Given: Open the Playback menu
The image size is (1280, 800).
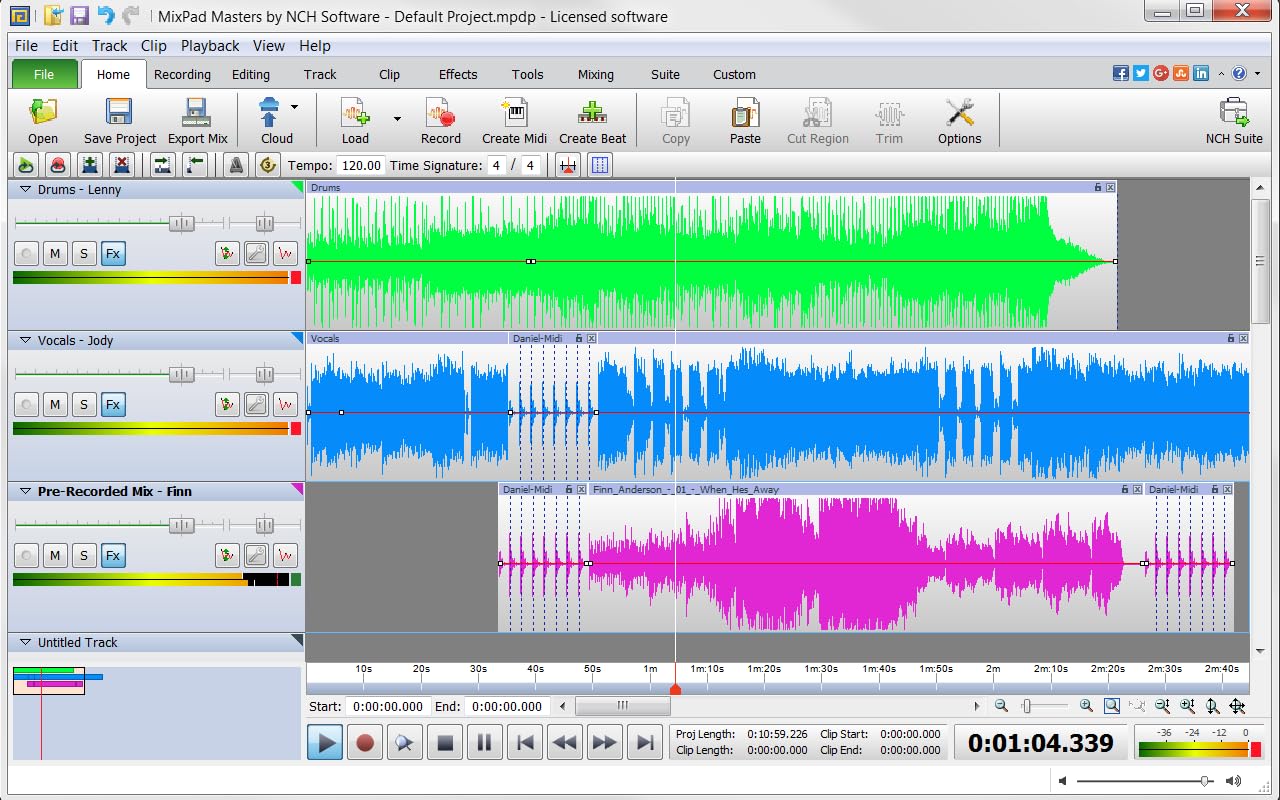Looking at the screenshot, I should point(210,46).
